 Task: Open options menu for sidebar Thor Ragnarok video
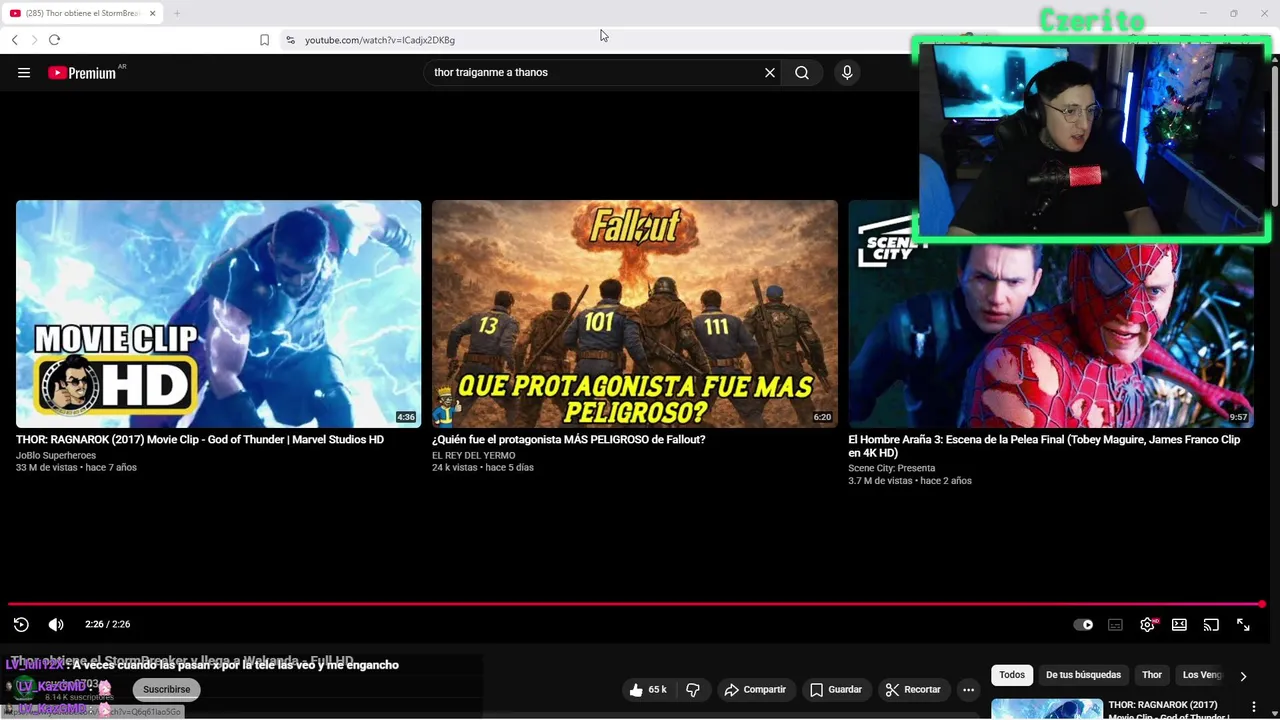[x=1253, y=707]
